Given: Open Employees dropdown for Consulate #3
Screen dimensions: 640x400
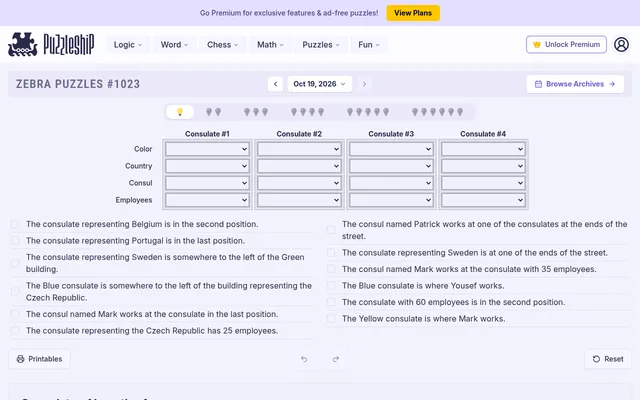Looking at the screenshot, I should tap(391, 200).
